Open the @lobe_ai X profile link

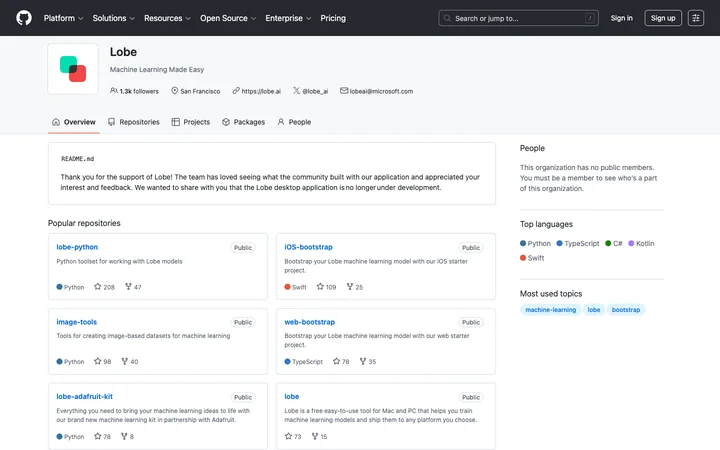(315, 91)
